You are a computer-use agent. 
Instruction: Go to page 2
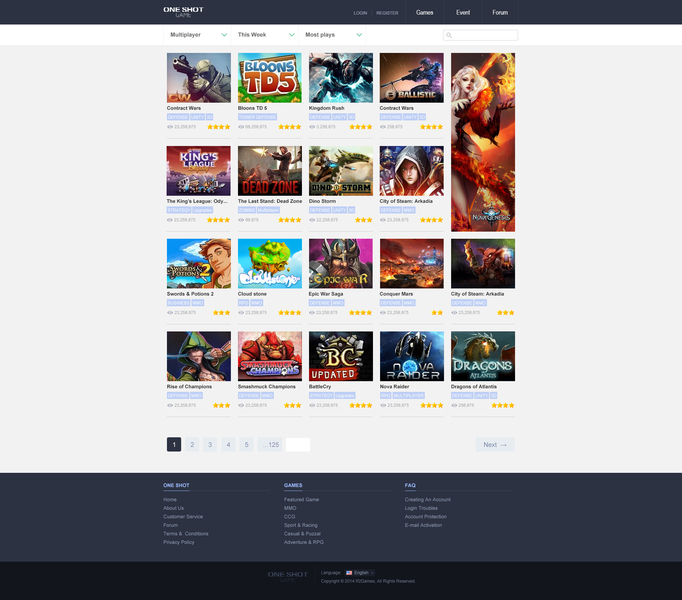point(192,444)
